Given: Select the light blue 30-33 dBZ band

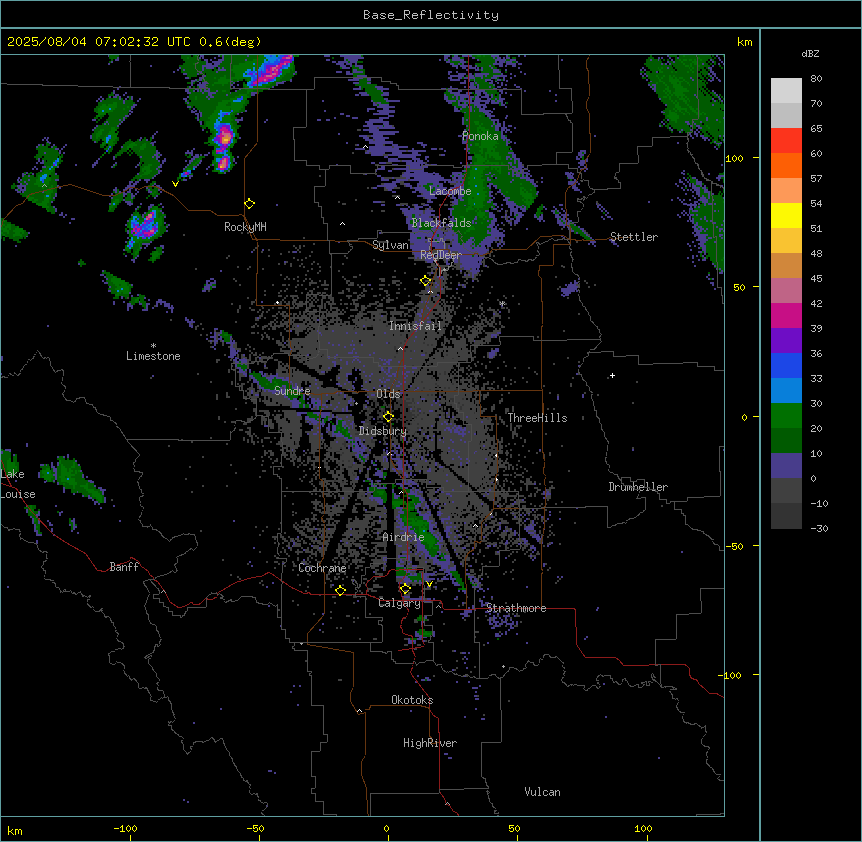Looking at the screenshot, I should (786, 391).
